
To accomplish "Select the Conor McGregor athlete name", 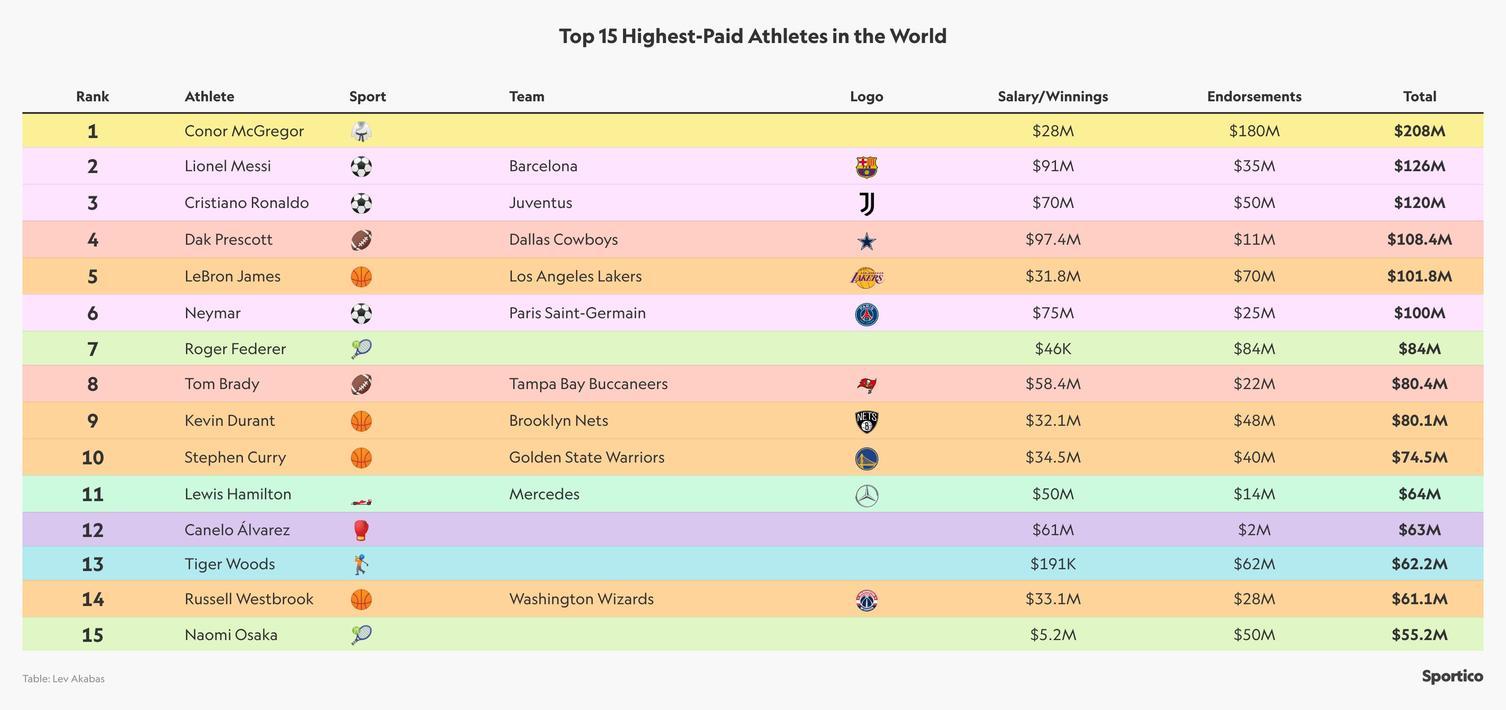I will pos(244,131).
